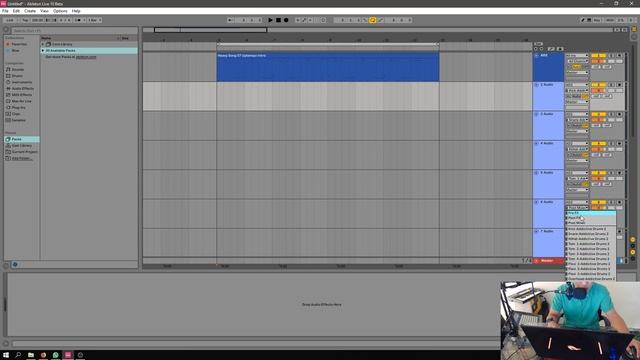640x360 pixels.
Task: Choose Hihat Addictive Drums 2 entry
Action: tap(591, 239)
